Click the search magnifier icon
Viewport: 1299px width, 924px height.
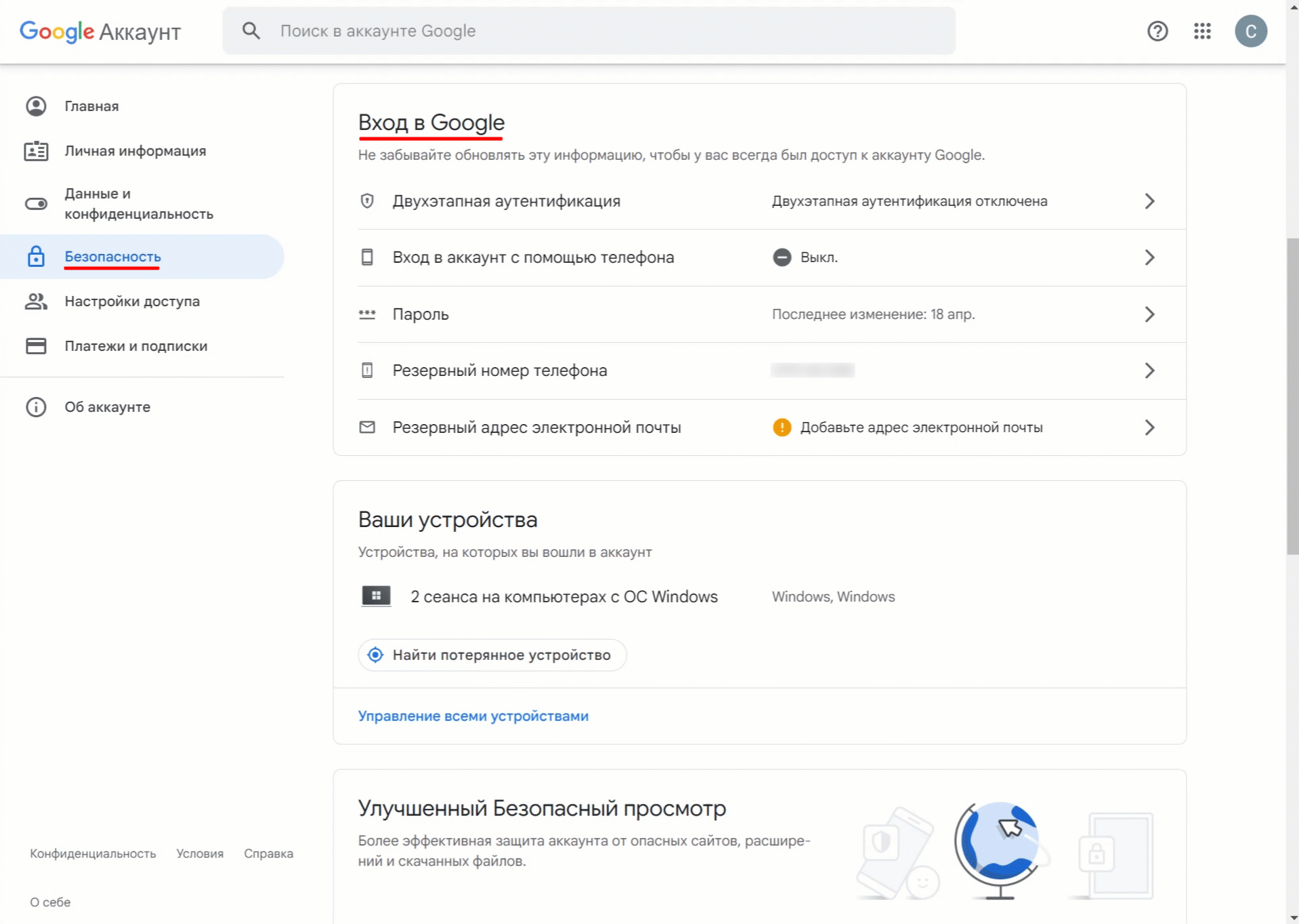[x=251, y=31]
